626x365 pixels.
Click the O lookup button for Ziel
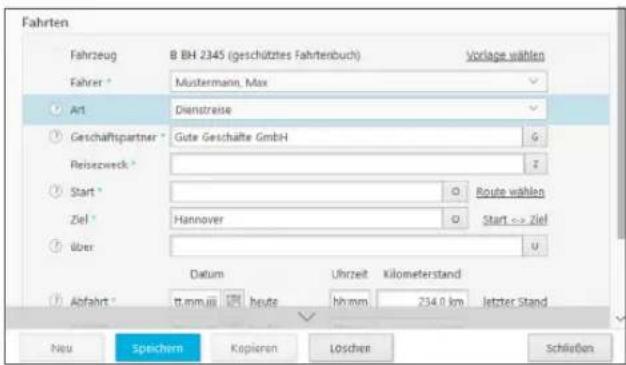tap(455, 219)
